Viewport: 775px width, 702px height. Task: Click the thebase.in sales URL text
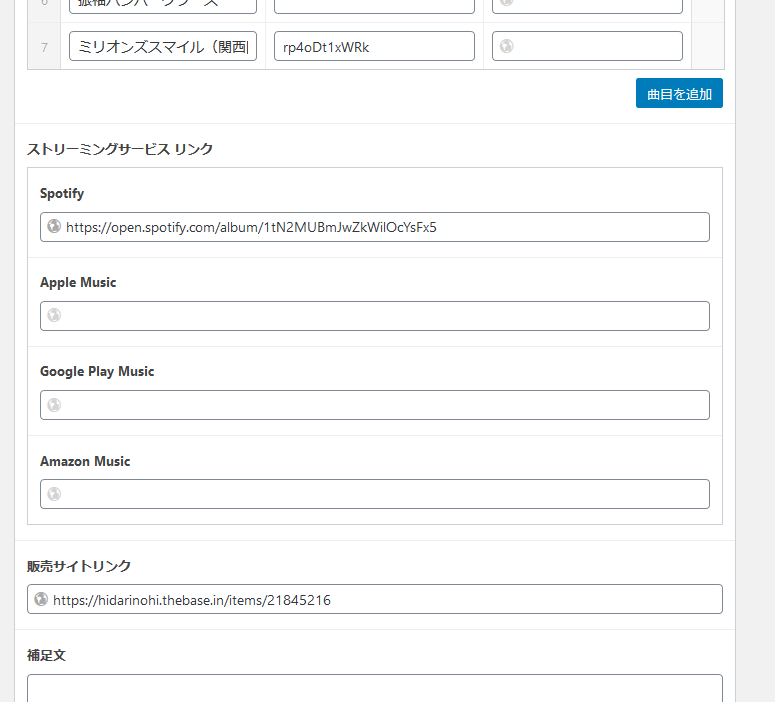point(192,600)
